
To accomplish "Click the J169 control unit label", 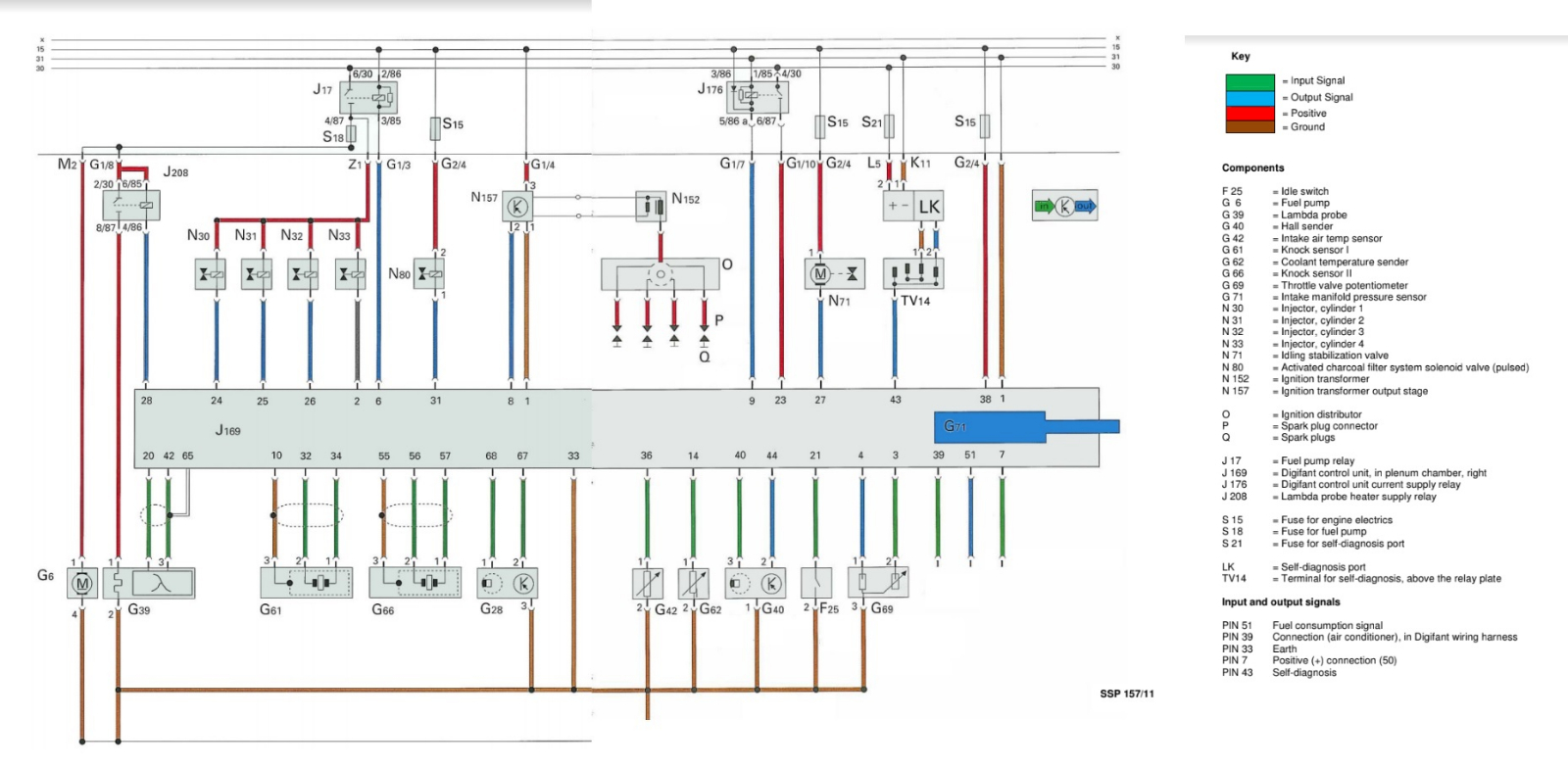I will [227, 430].
